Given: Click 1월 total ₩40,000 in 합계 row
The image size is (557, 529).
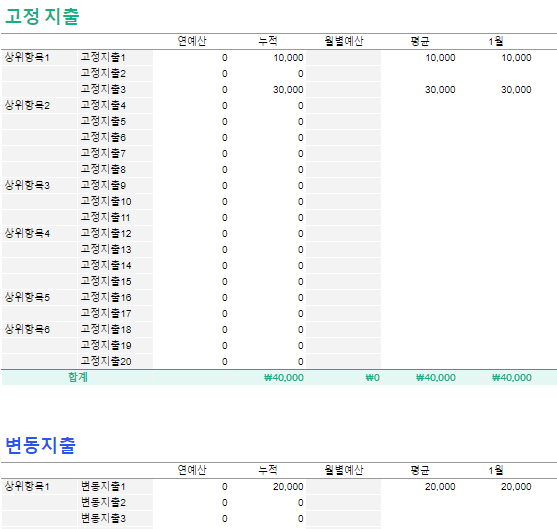Looking at the screenshot, I should pyautogui.click(x=512, y=378).
